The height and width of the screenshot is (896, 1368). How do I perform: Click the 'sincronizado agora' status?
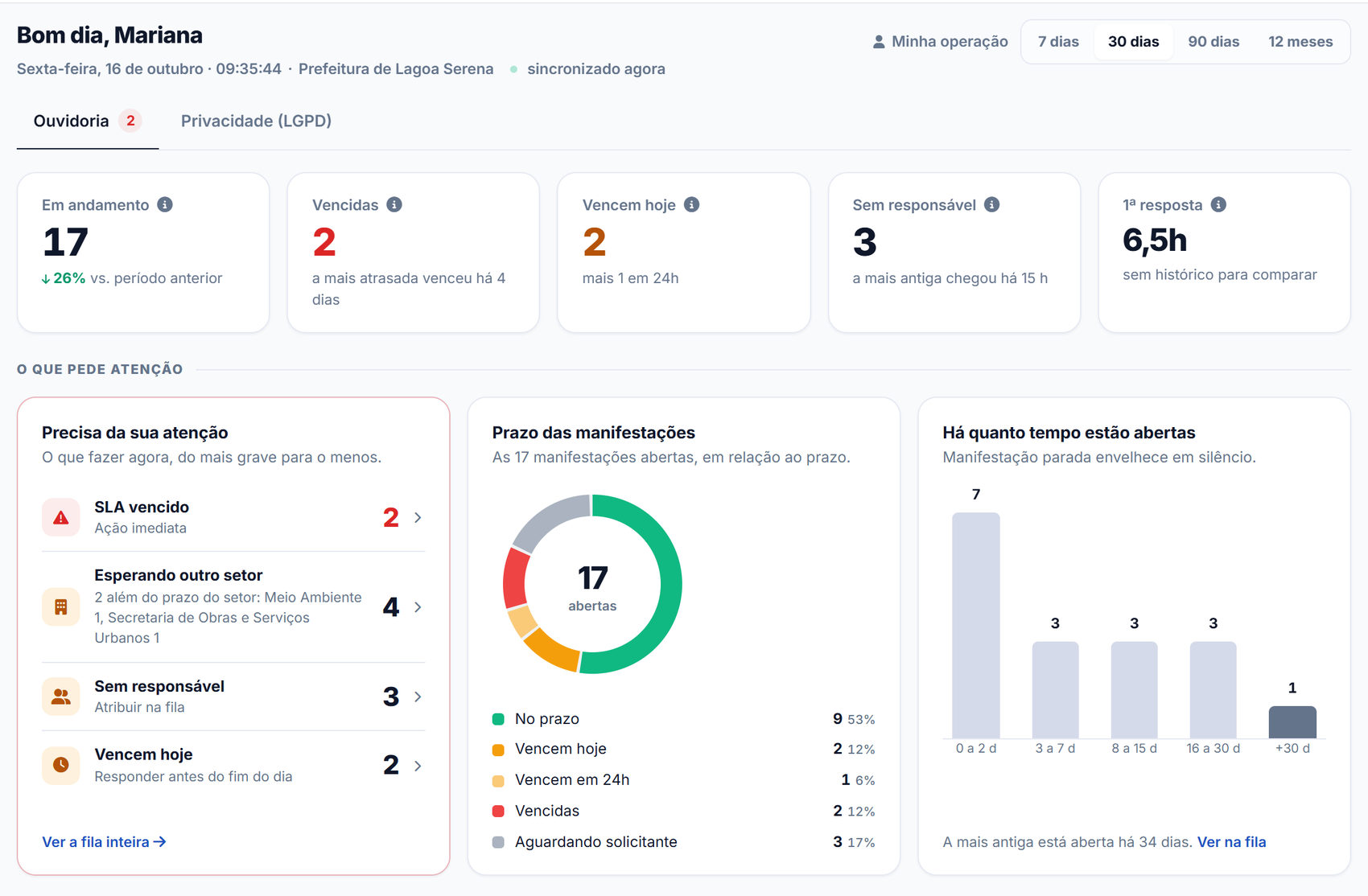tap(595, 69)
